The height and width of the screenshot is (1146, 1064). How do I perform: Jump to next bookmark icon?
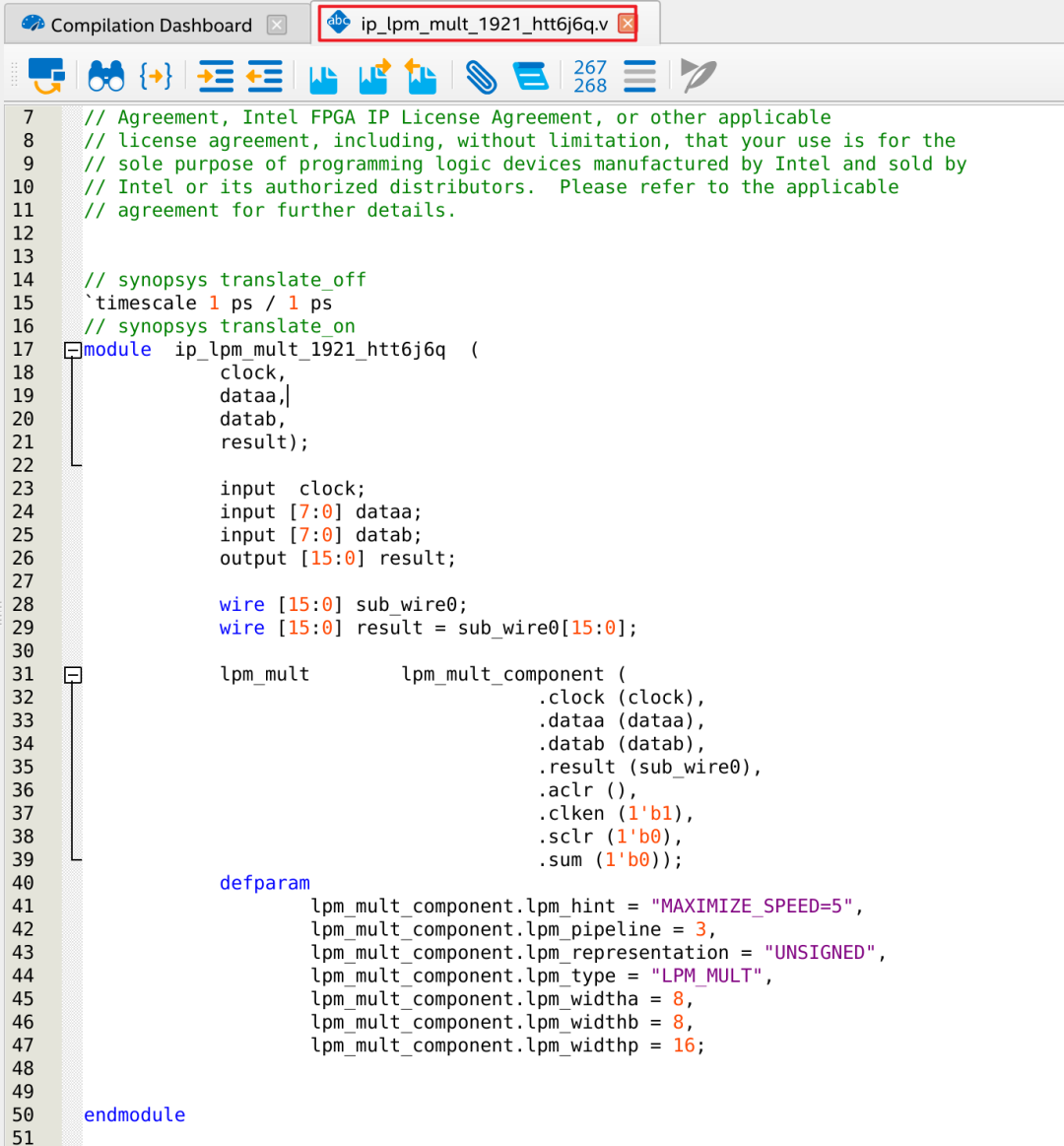374,76
